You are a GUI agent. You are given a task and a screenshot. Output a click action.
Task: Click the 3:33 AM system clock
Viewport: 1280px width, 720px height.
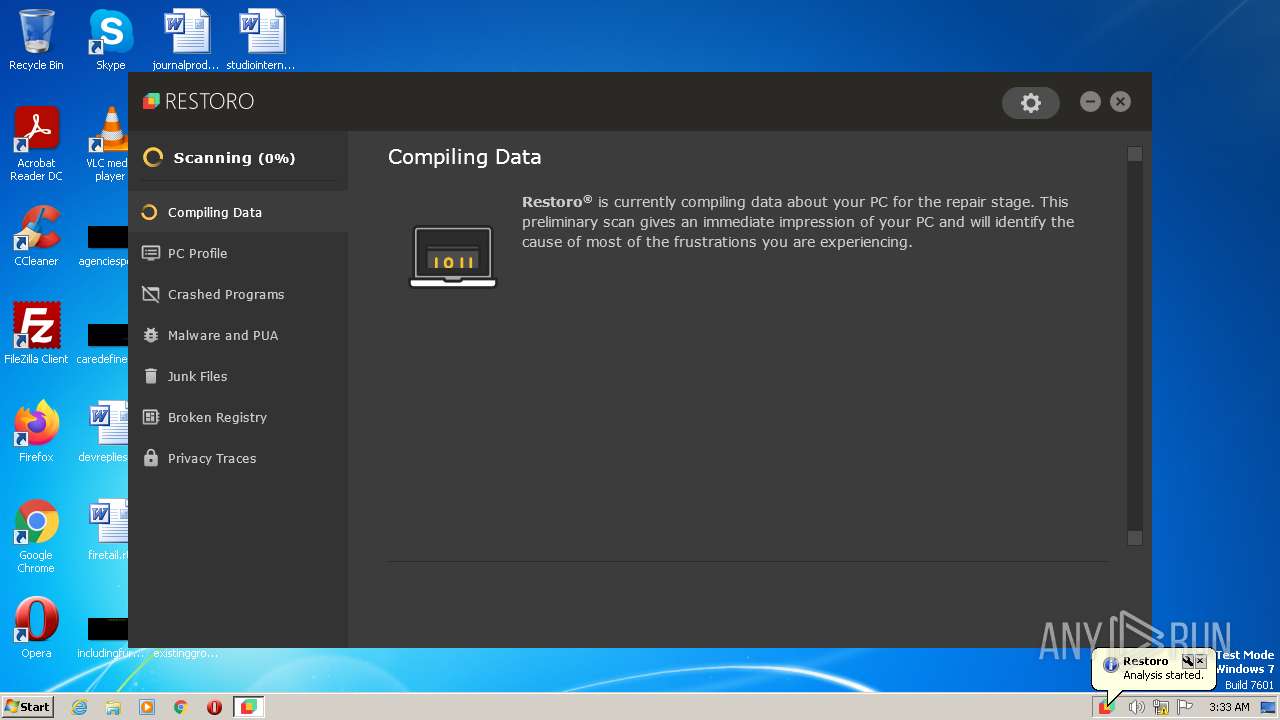[1229, 707]
